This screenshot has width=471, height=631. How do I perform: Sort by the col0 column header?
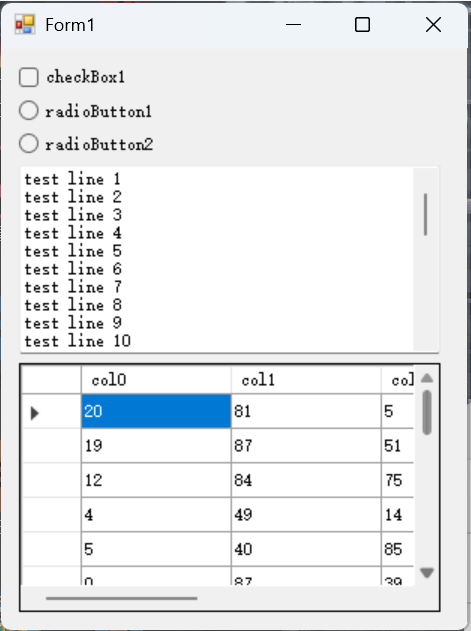click(156, 380)
